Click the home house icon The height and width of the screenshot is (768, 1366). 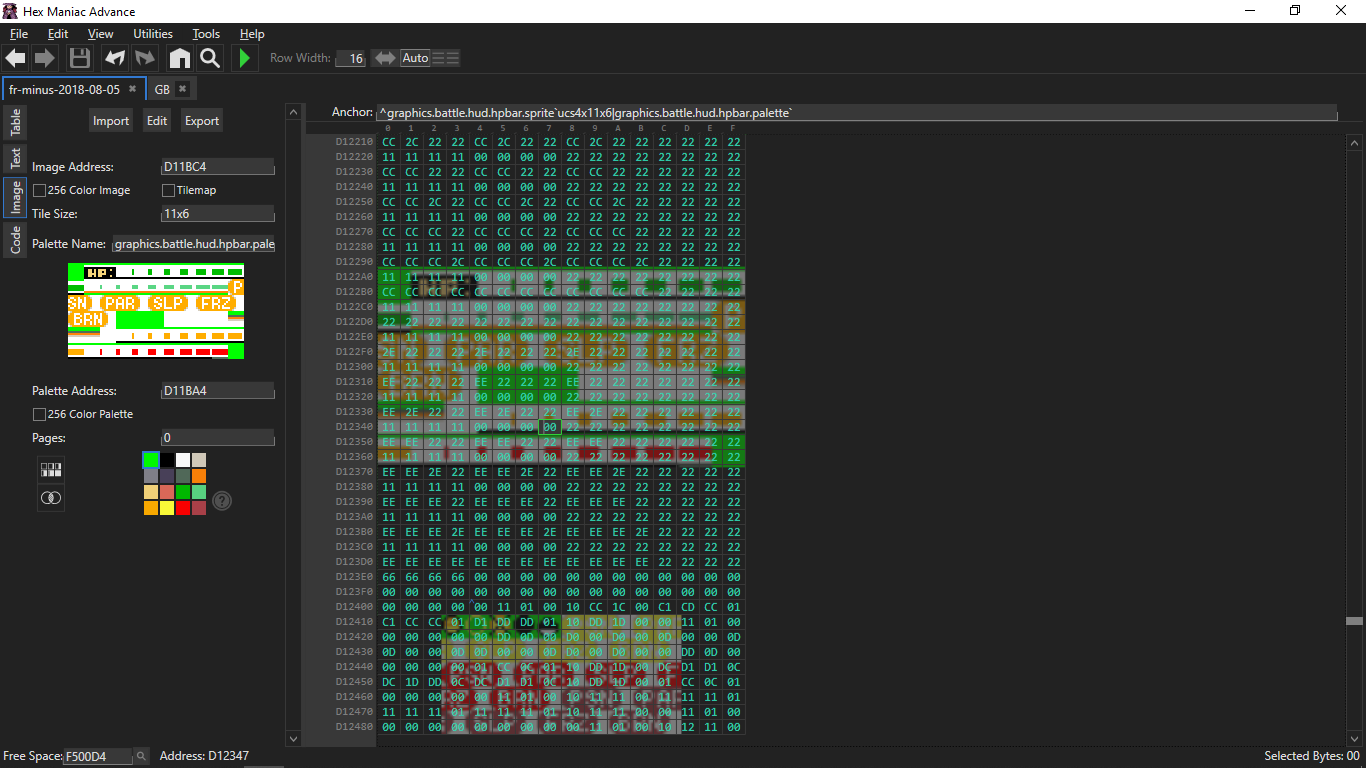179,58
